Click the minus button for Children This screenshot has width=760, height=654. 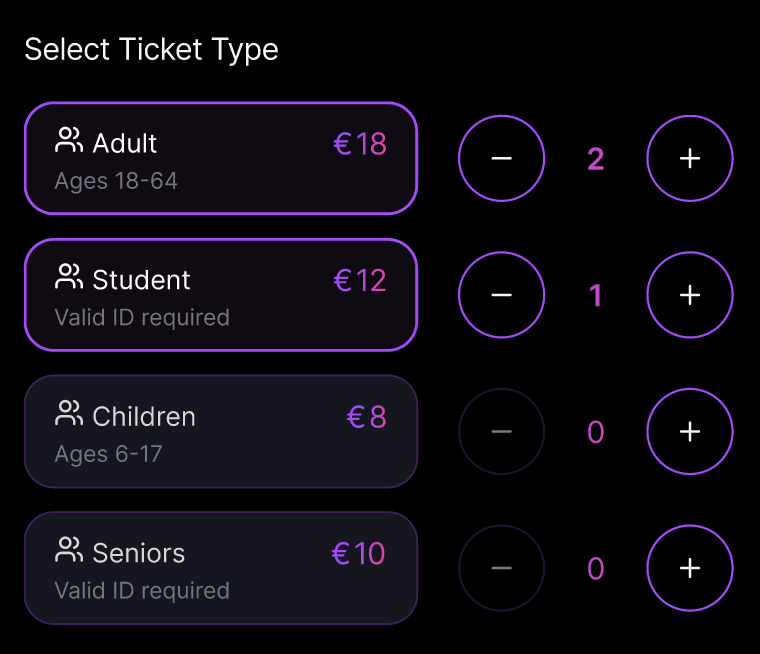pyautogui.click(x=502, y=432)
